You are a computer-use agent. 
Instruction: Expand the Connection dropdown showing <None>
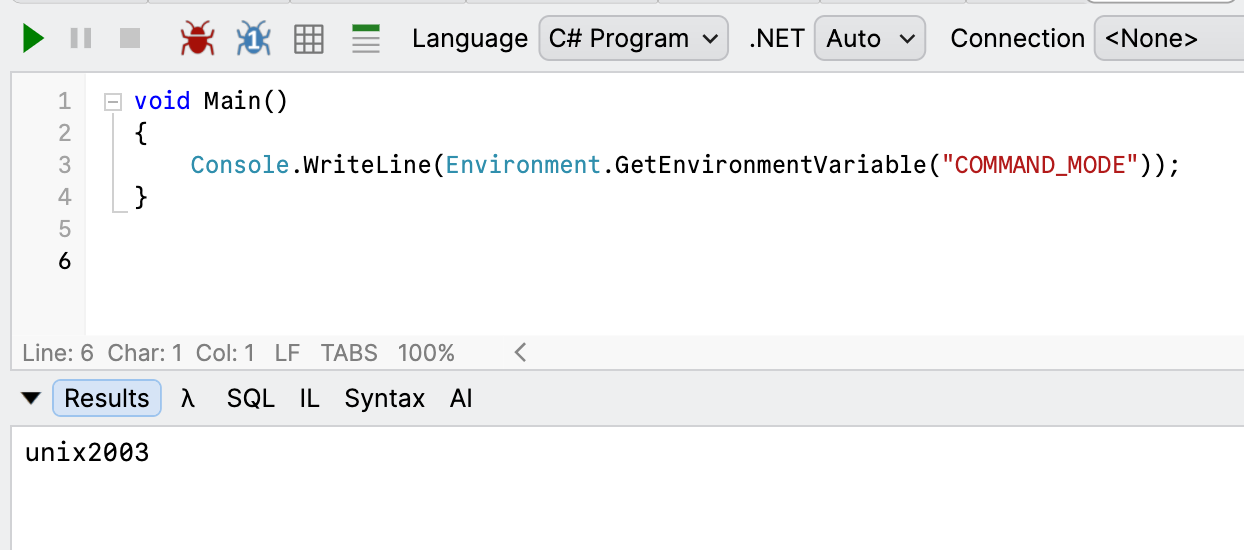[1168, 39]
